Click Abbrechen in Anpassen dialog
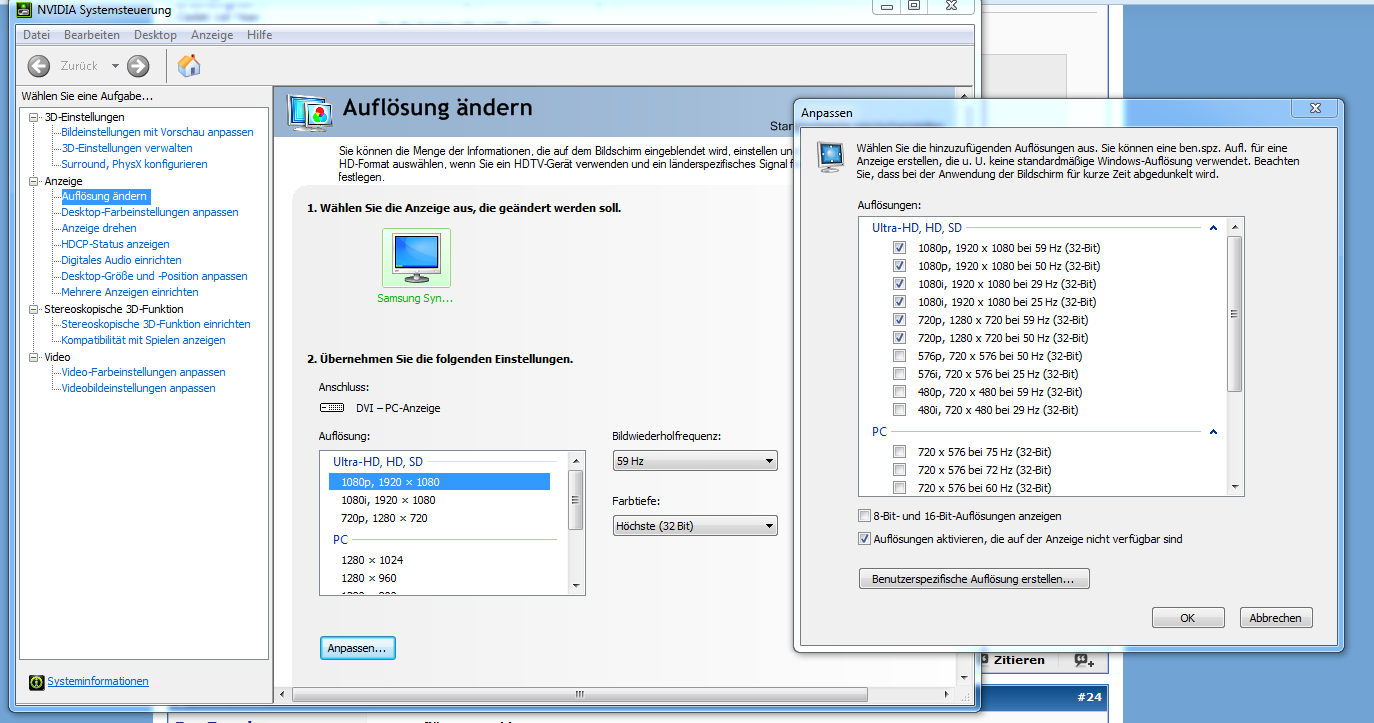The image size is (1374, 723). pos(1276,618)
